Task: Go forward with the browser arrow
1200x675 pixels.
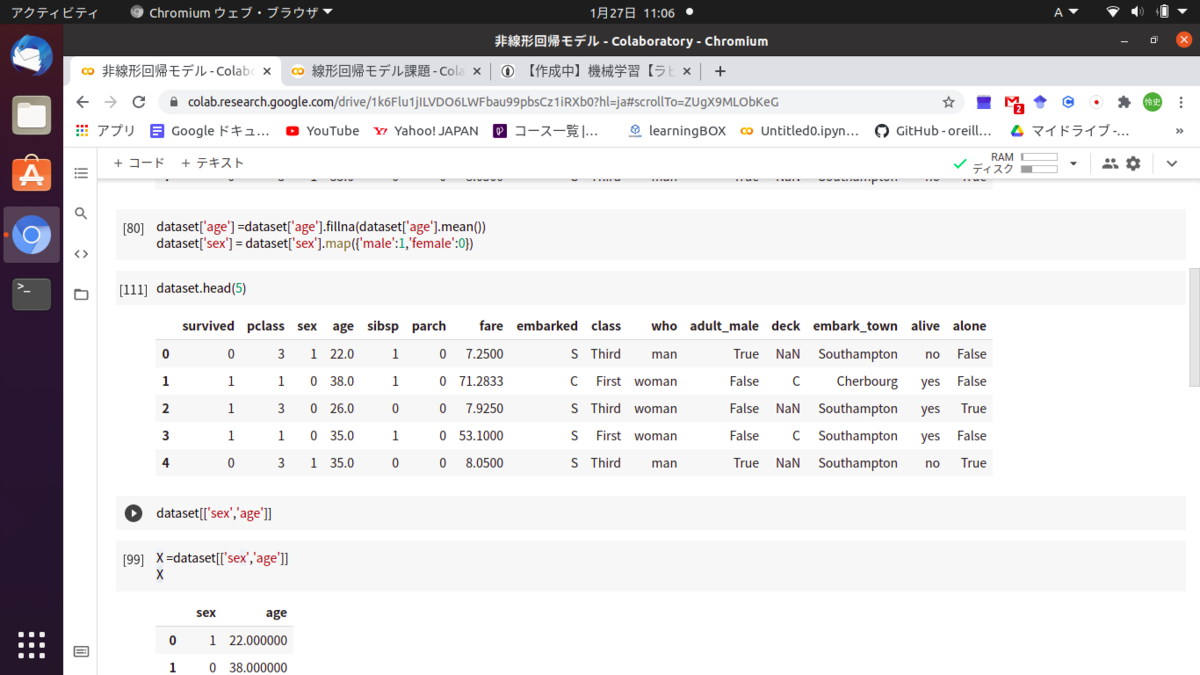Action: click(x=111, y=102)
